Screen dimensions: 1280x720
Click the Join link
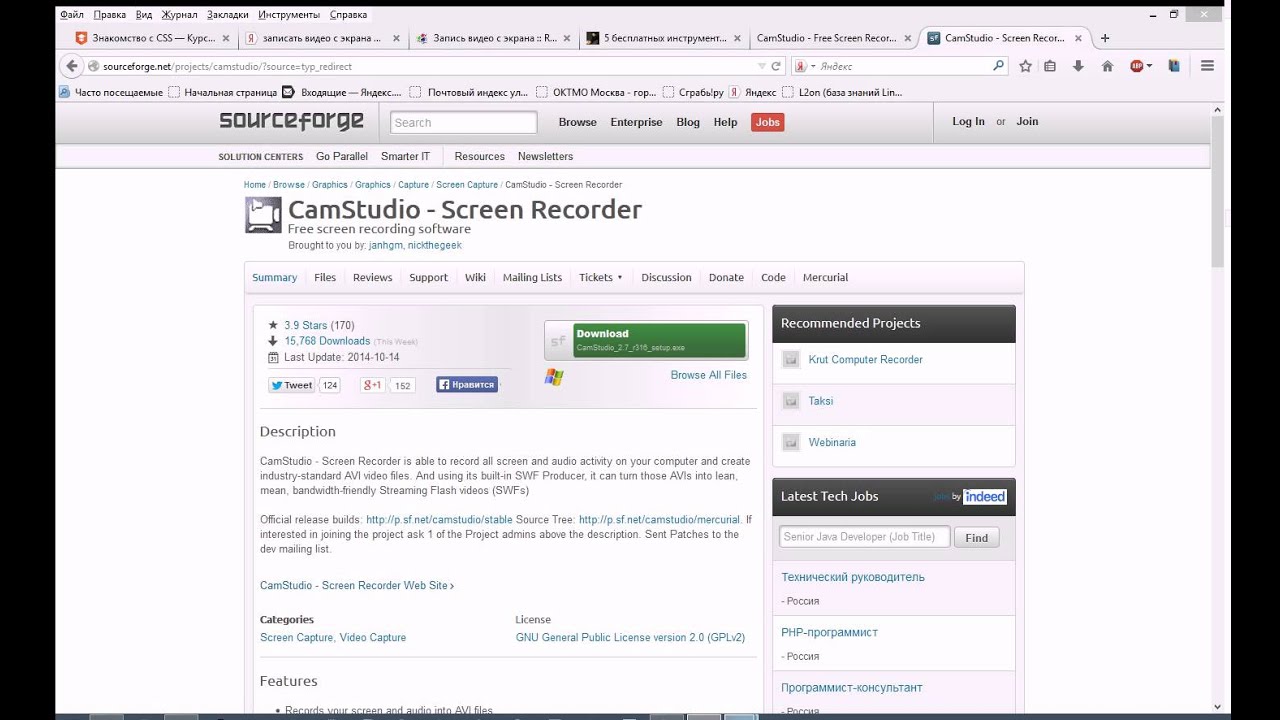[x=1027, y=121]
